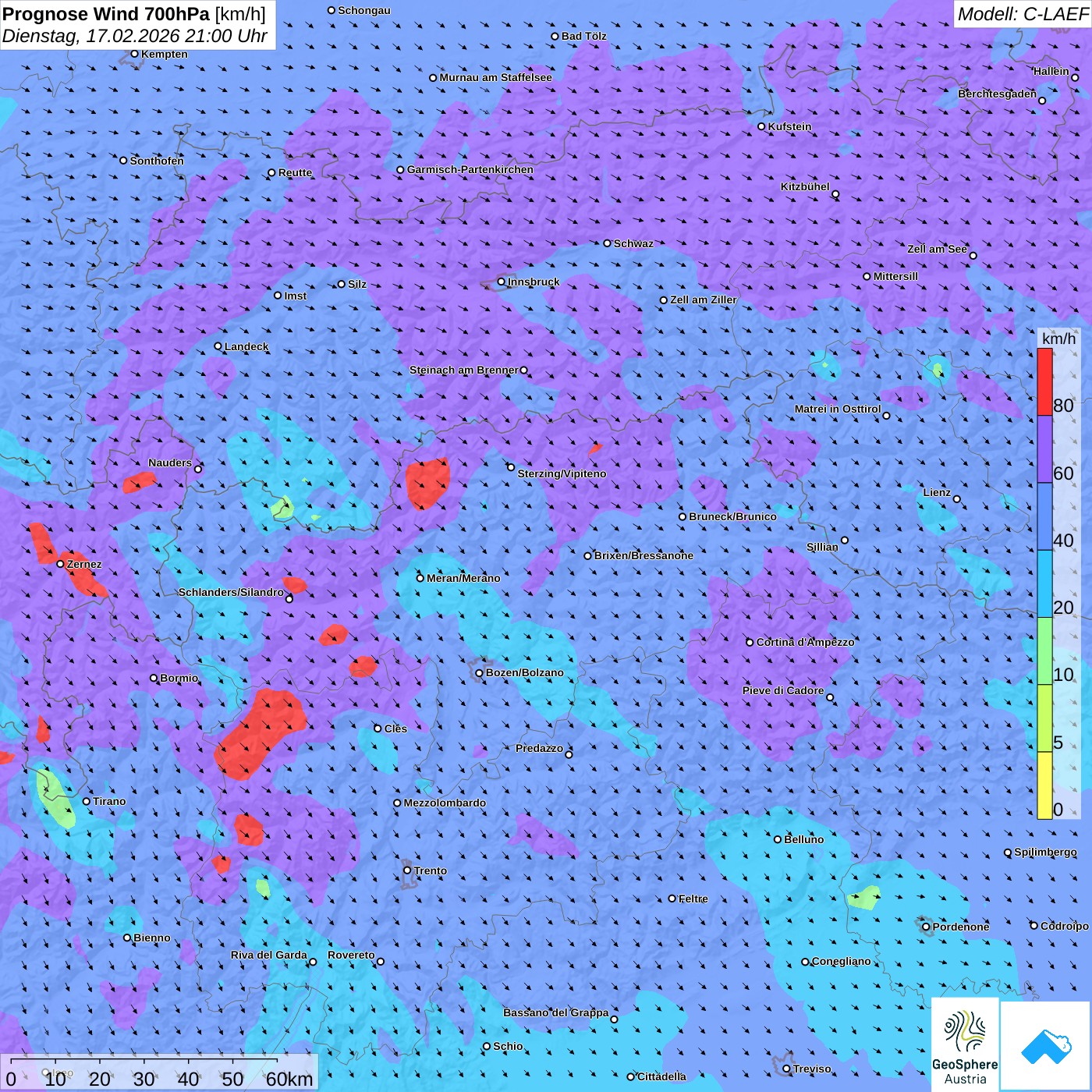Screen dimensions: 1092x1092
Task: Click the Pordenone city marker
Action: 926,927
